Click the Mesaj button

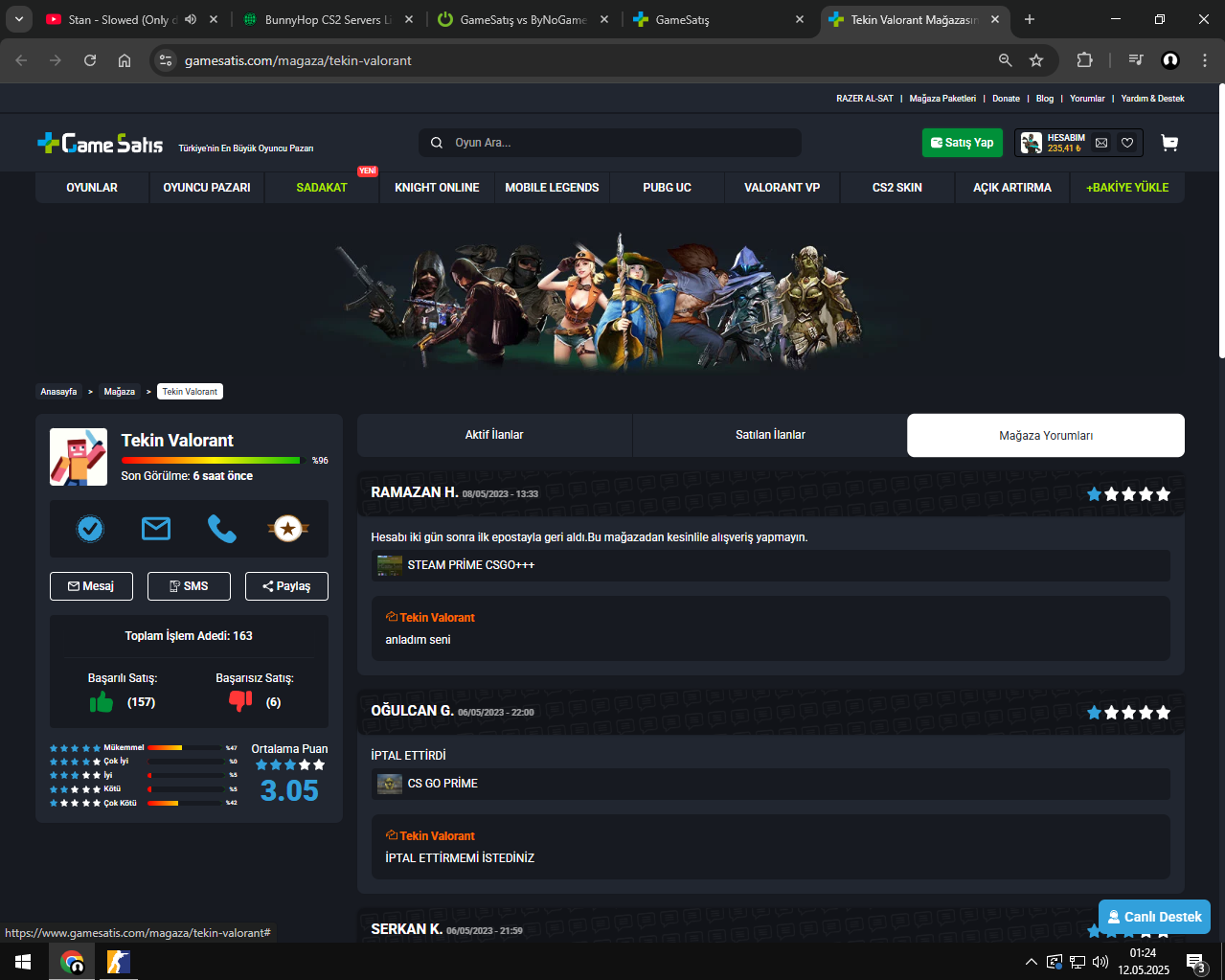coord(91,586)
